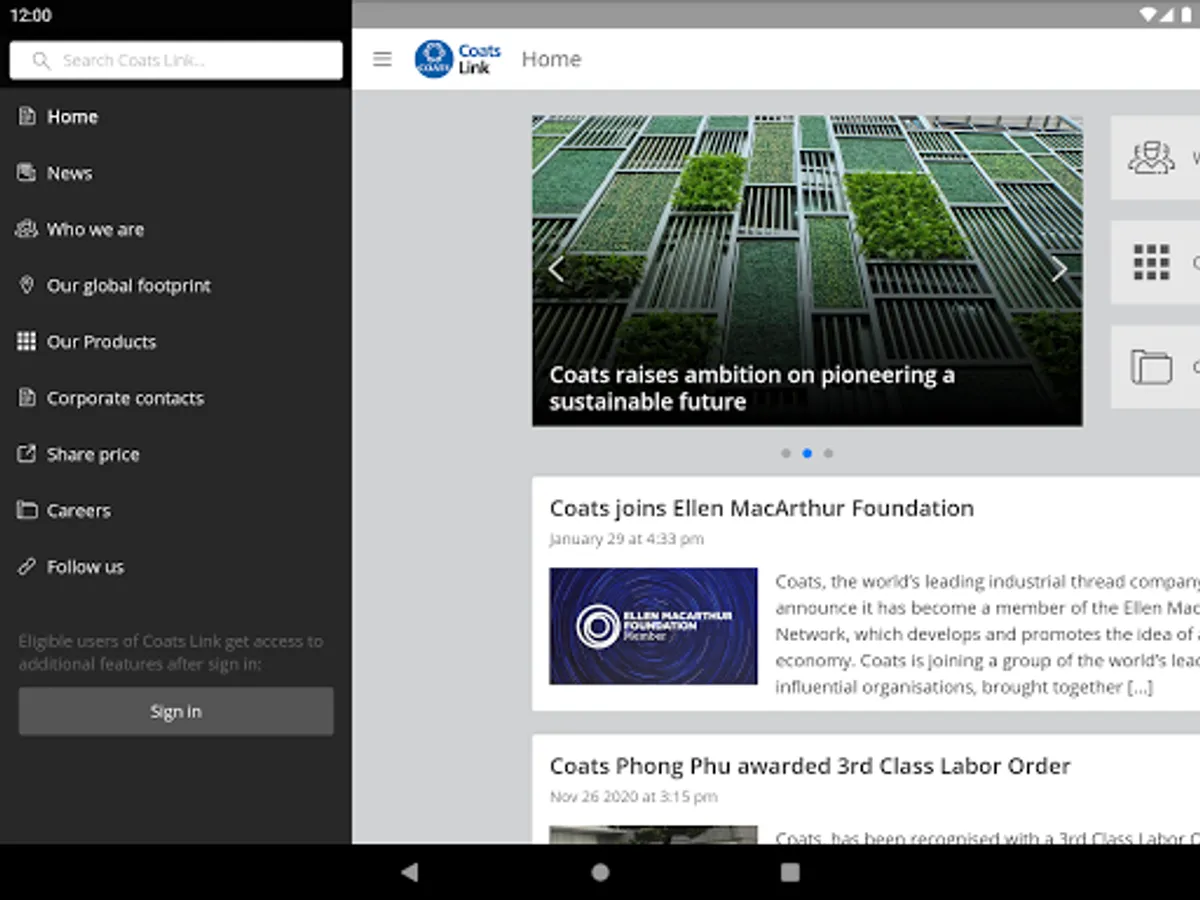Click the search magnifier icon
The width and height of the screenshot is (1200, 900).
tap(41, 60)
